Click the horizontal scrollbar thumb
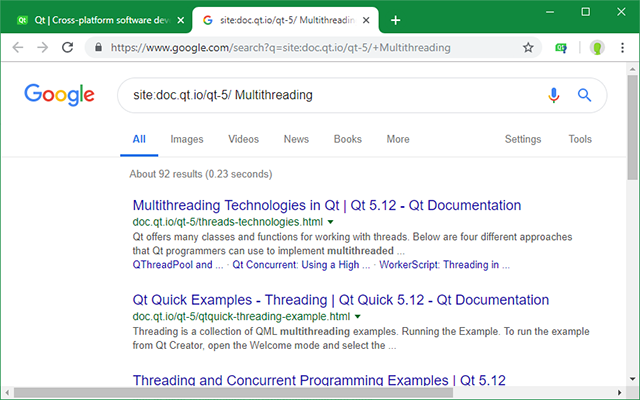 233,393
